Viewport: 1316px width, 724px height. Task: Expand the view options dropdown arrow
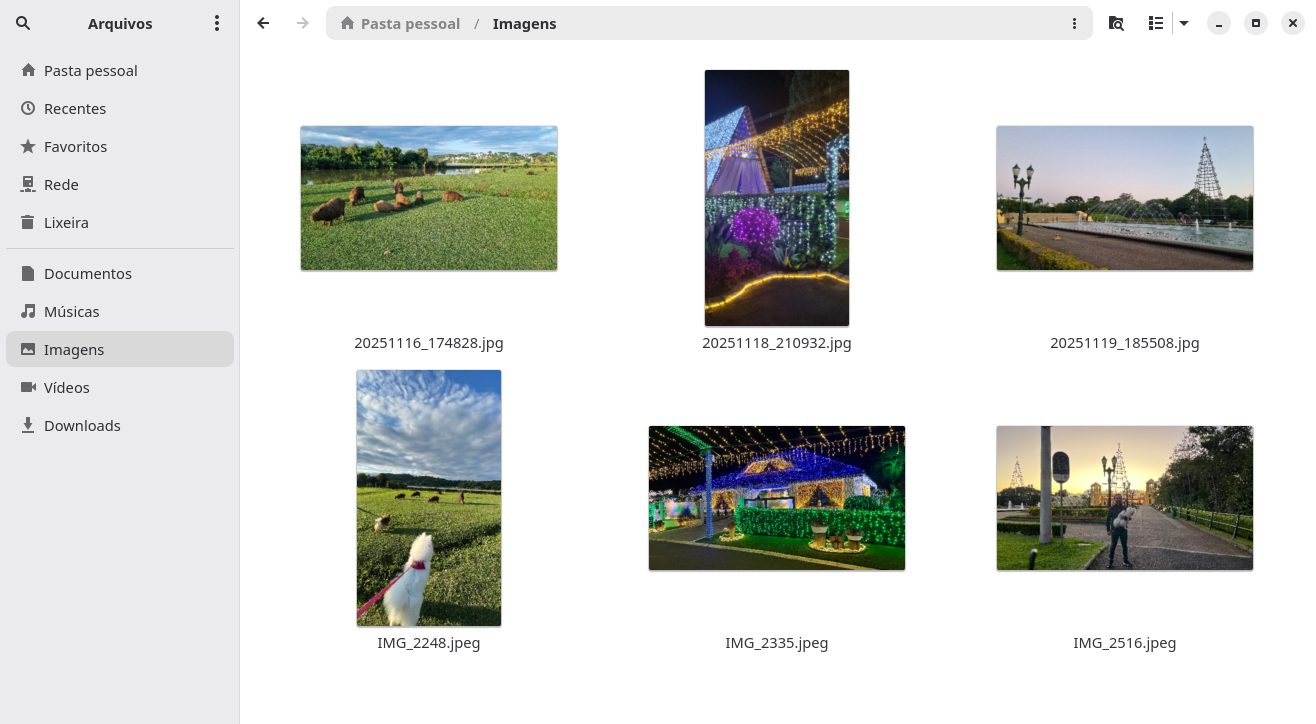1184,23
